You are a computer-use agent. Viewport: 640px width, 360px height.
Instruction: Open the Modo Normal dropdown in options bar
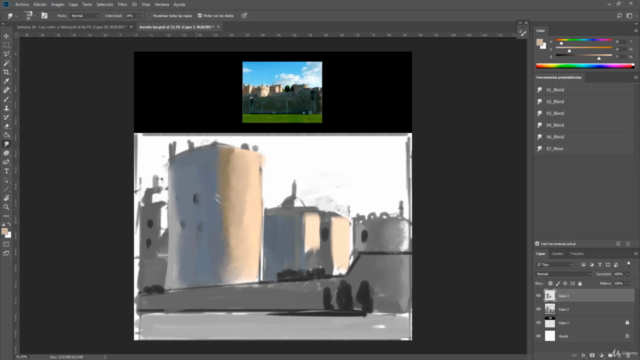[84, 16]
